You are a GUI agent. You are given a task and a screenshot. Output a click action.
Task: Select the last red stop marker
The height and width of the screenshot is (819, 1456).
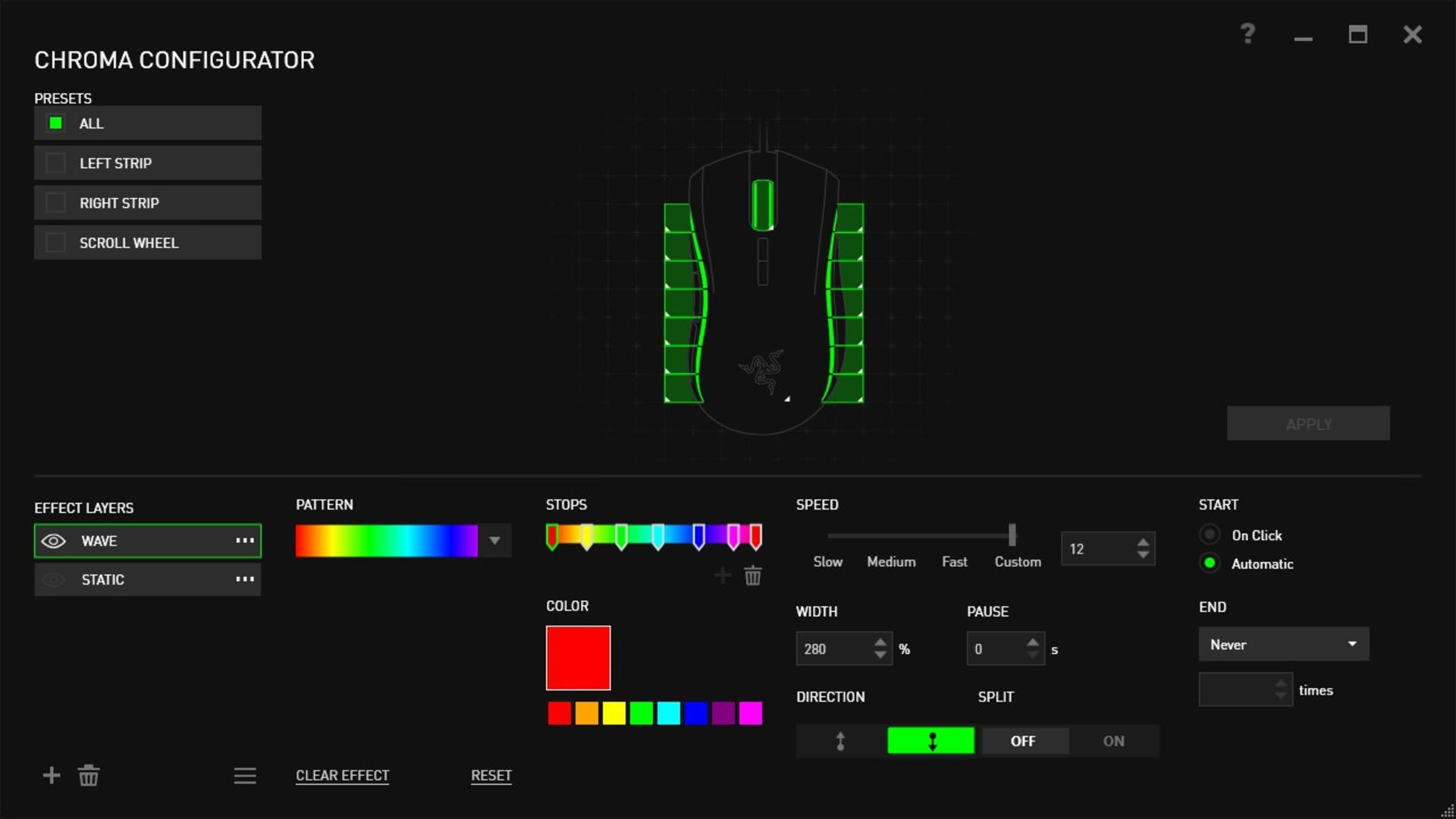click(x=755, y=537)
